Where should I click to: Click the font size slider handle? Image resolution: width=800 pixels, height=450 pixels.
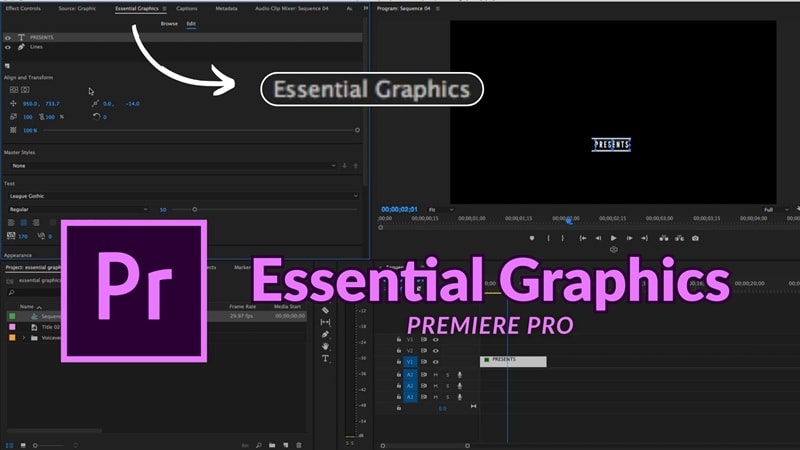[194, 209]
